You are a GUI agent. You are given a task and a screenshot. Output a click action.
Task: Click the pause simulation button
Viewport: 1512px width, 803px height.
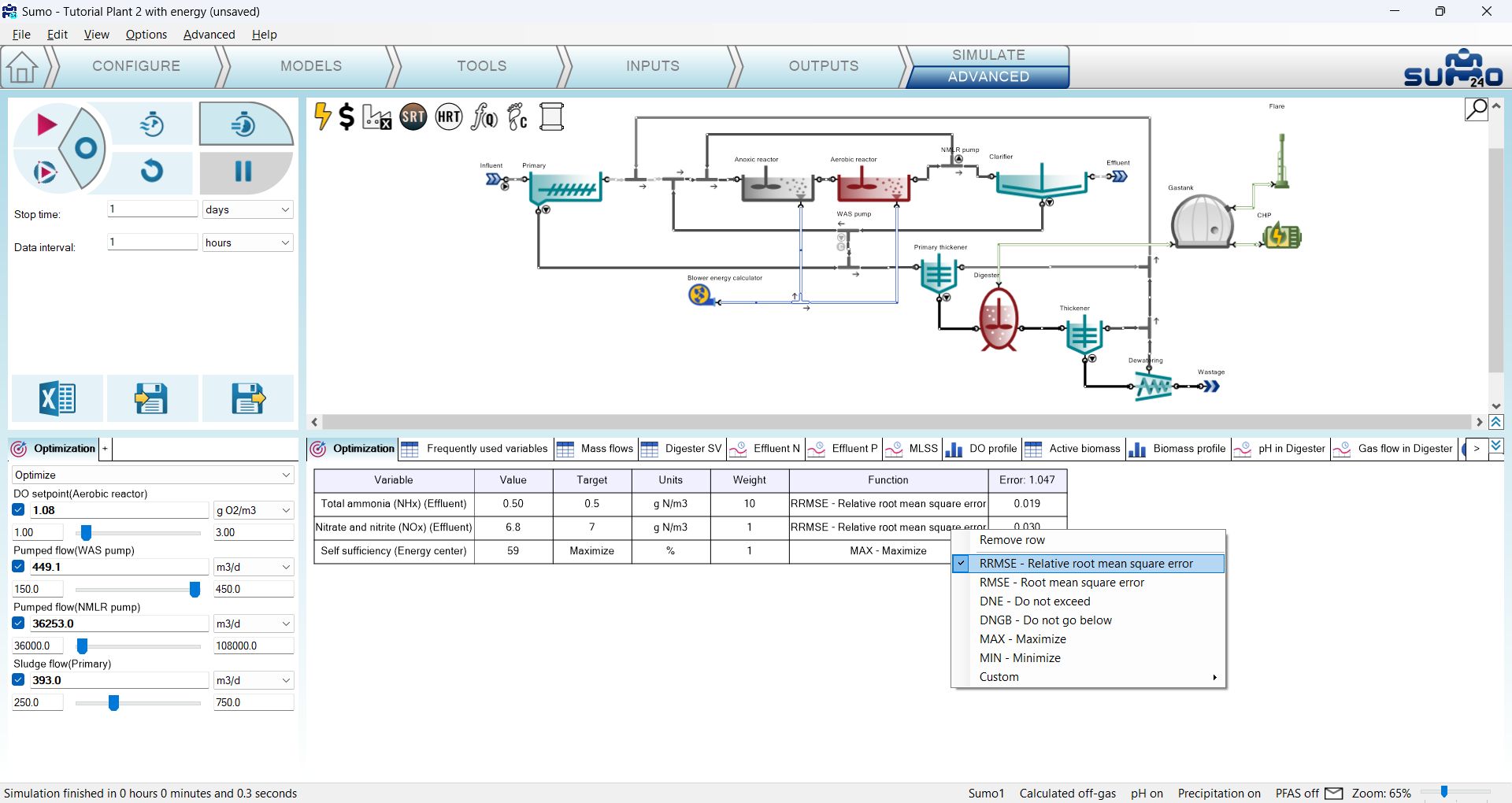(243, 172)
